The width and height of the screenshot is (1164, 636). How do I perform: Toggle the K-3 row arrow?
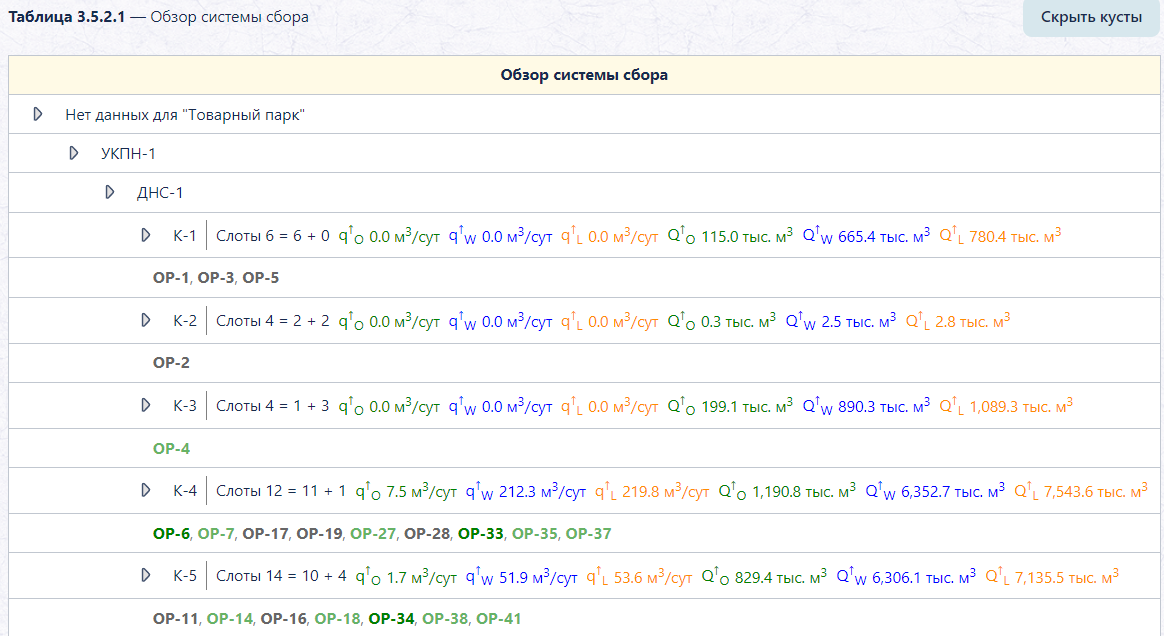point(146,405)
